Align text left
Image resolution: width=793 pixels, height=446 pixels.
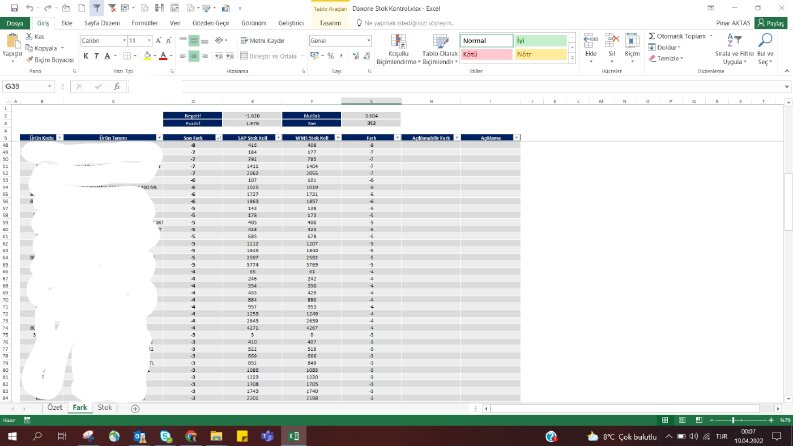point(183,56)
